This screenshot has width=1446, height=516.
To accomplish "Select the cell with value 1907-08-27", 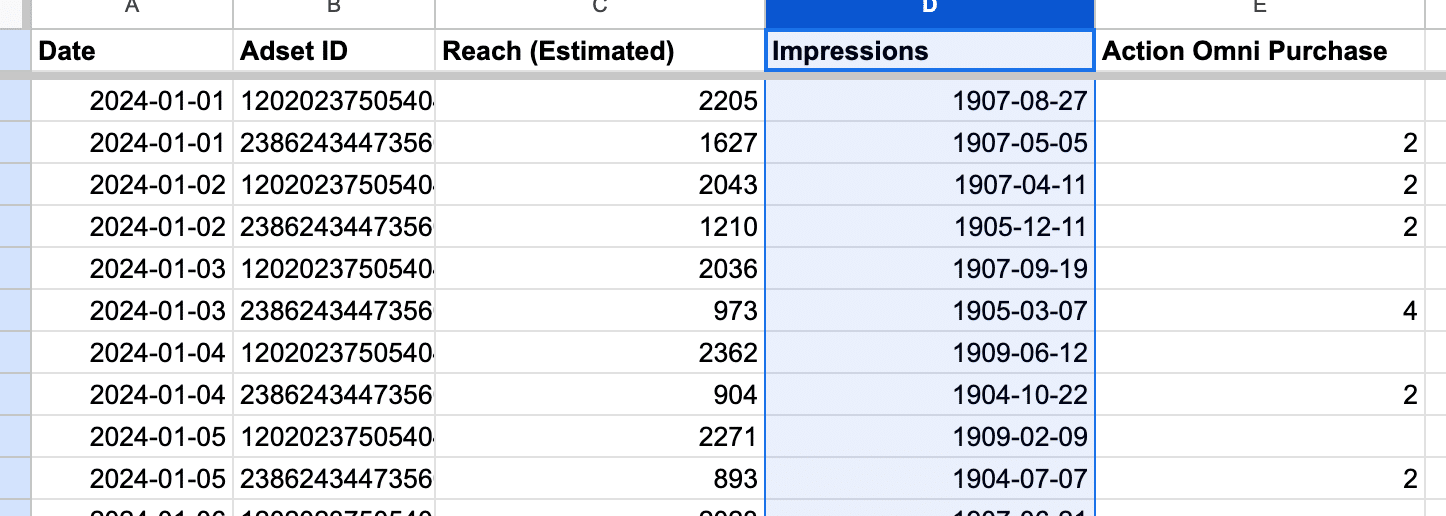I will (930, 101).
